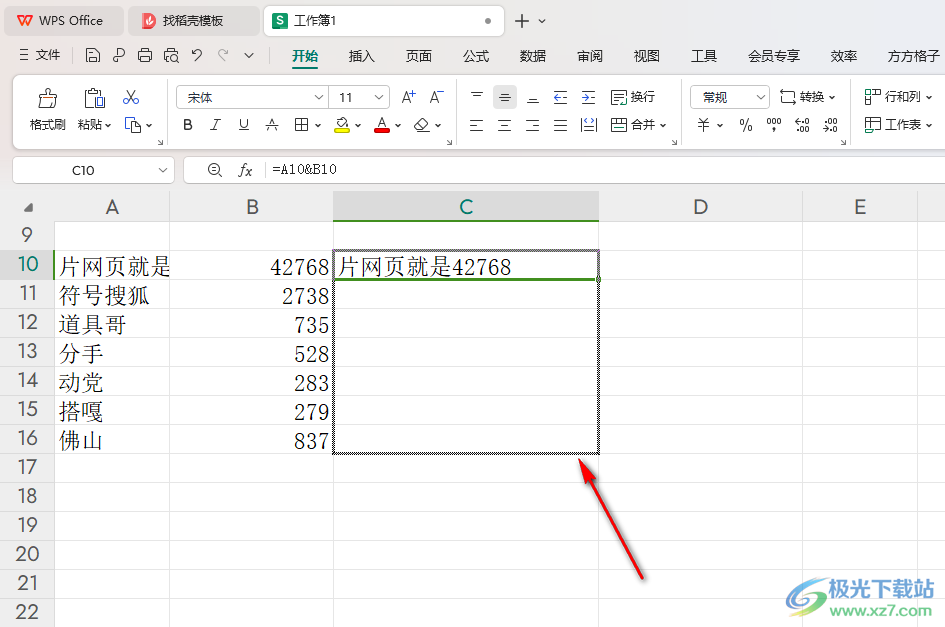
Task: Open the Review (审阅) tab
Action: point(589,56)
